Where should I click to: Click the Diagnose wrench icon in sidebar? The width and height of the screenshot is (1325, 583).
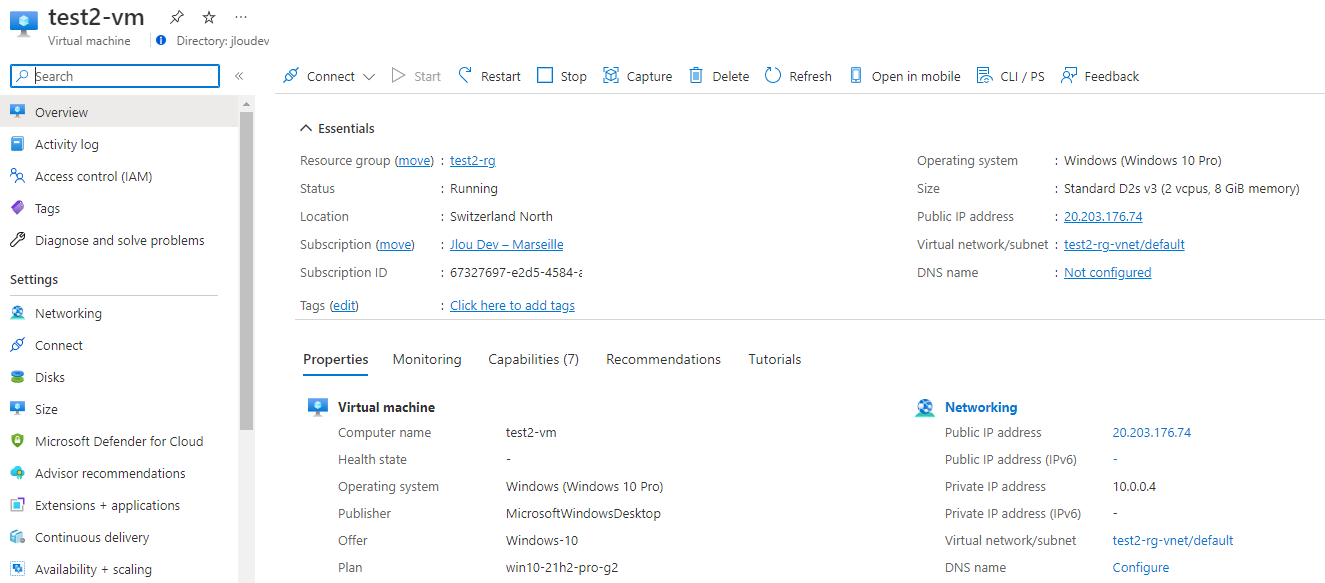(17, 240)
